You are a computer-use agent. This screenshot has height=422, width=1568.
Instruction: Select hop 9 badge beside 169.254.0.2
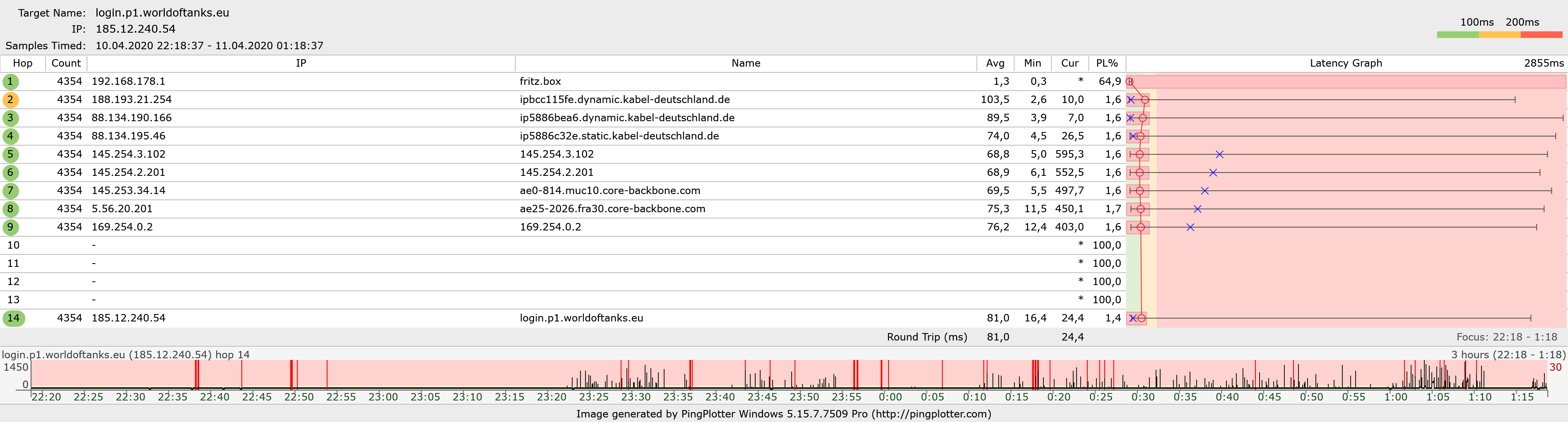pyautogui.click(x=10, y=227)
